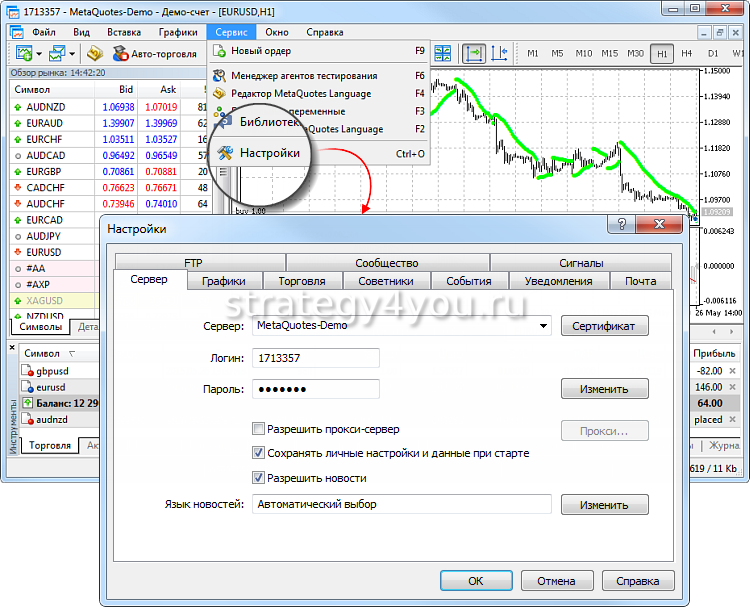Uncheck Сохранять личные настройки и данные при старте
The width and height of the screenshot is (750, 607).
click(x=258, y=453)
